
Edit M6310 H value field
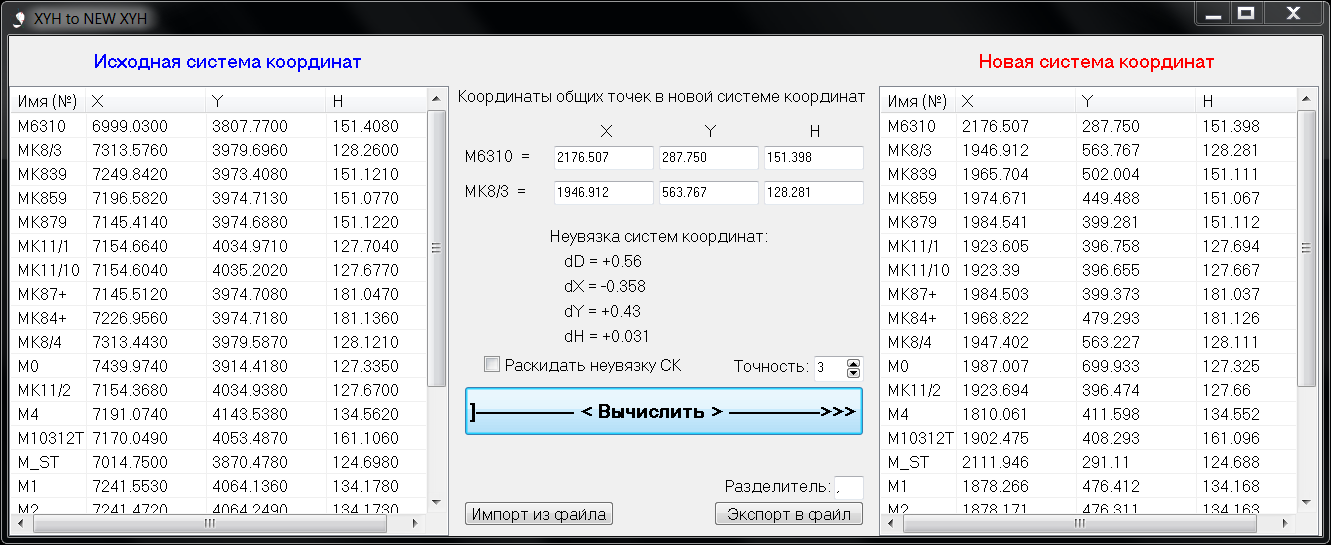(x=813, y=158)
